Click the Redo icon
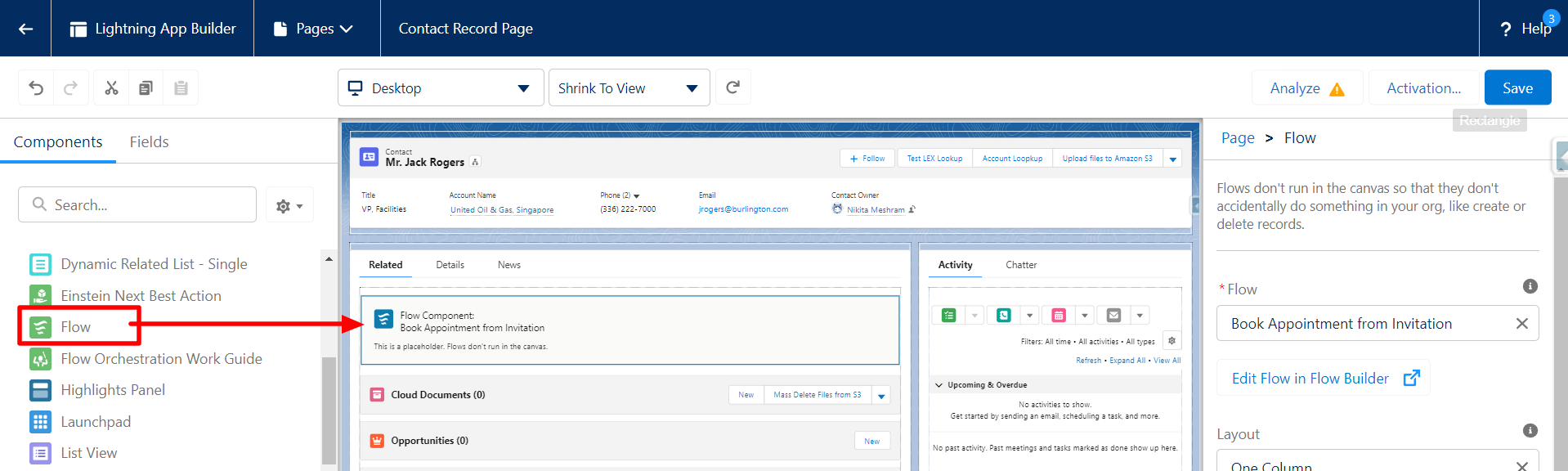This screenshot has height=471, width=1568. (x=70, y=87)
